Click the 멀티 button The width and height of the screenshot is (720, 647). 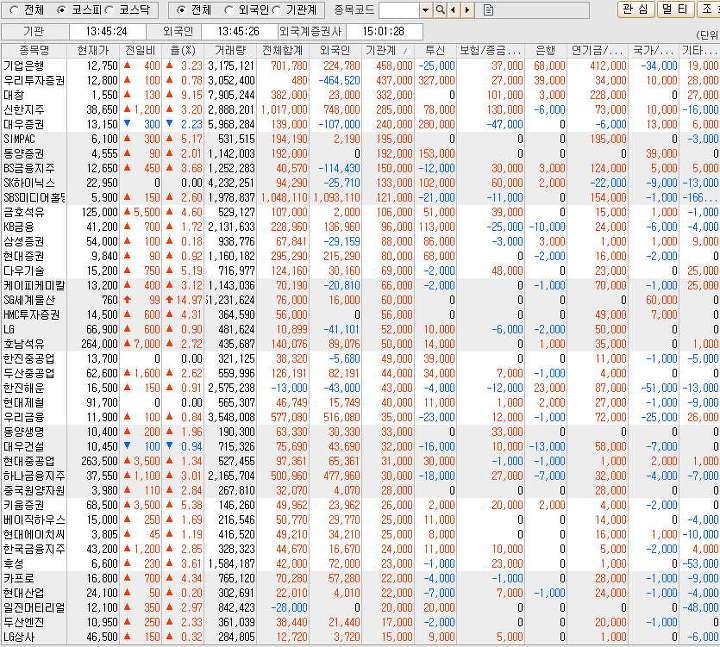(x=675, y=9)
